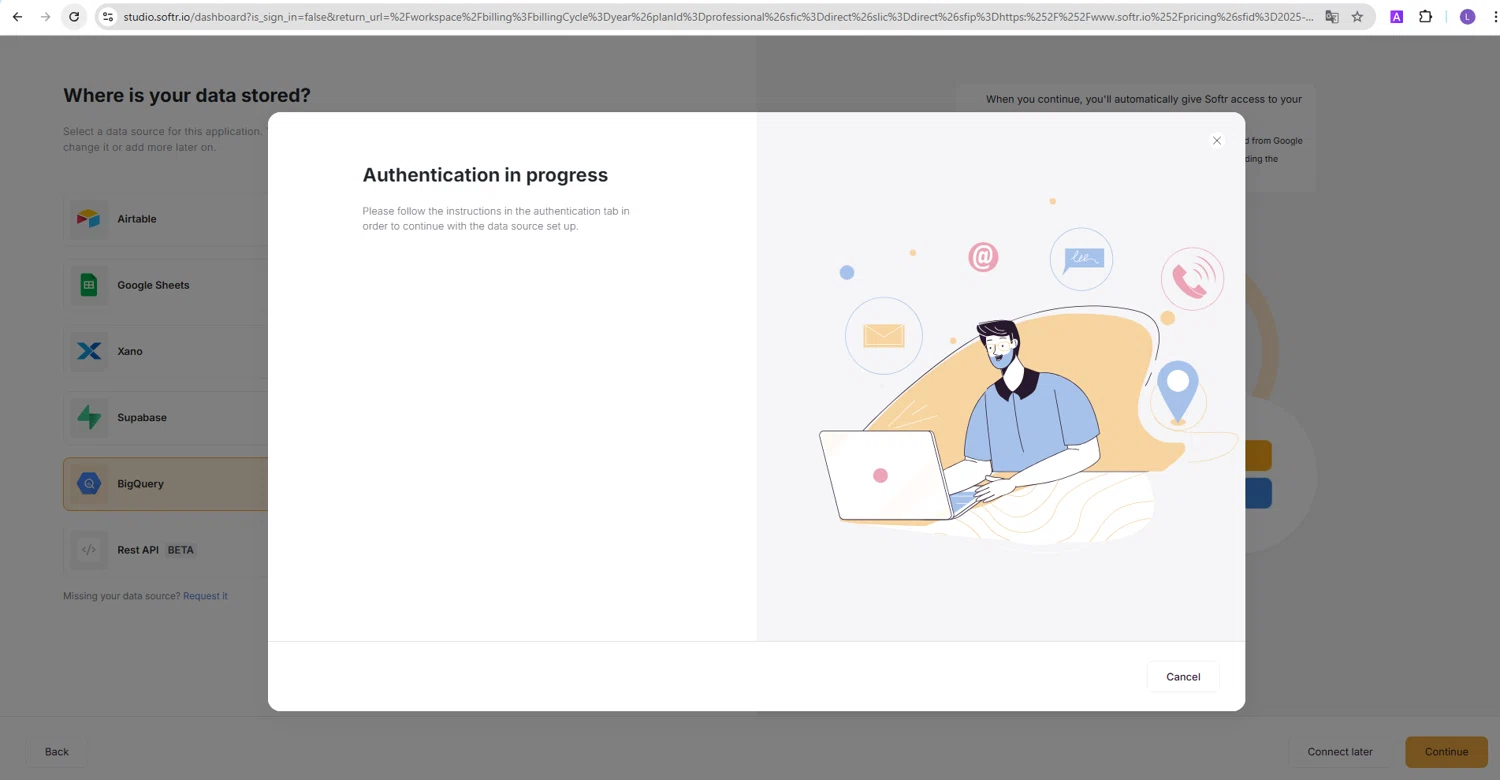Select the BigQuery hexagon icon
Viewport: 1500px width, 780px height.
(89, 484)
